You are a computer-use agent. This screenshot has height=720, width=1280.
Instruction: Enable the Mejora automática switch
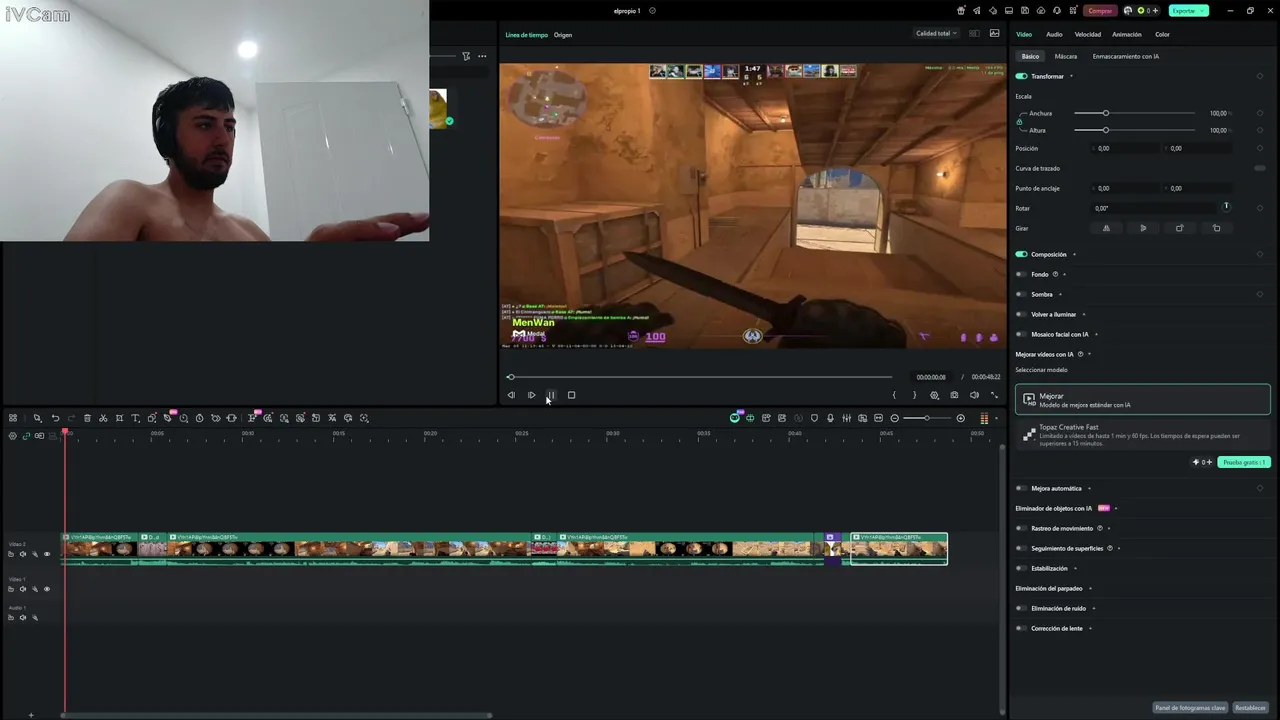[x=1021, y=488]
